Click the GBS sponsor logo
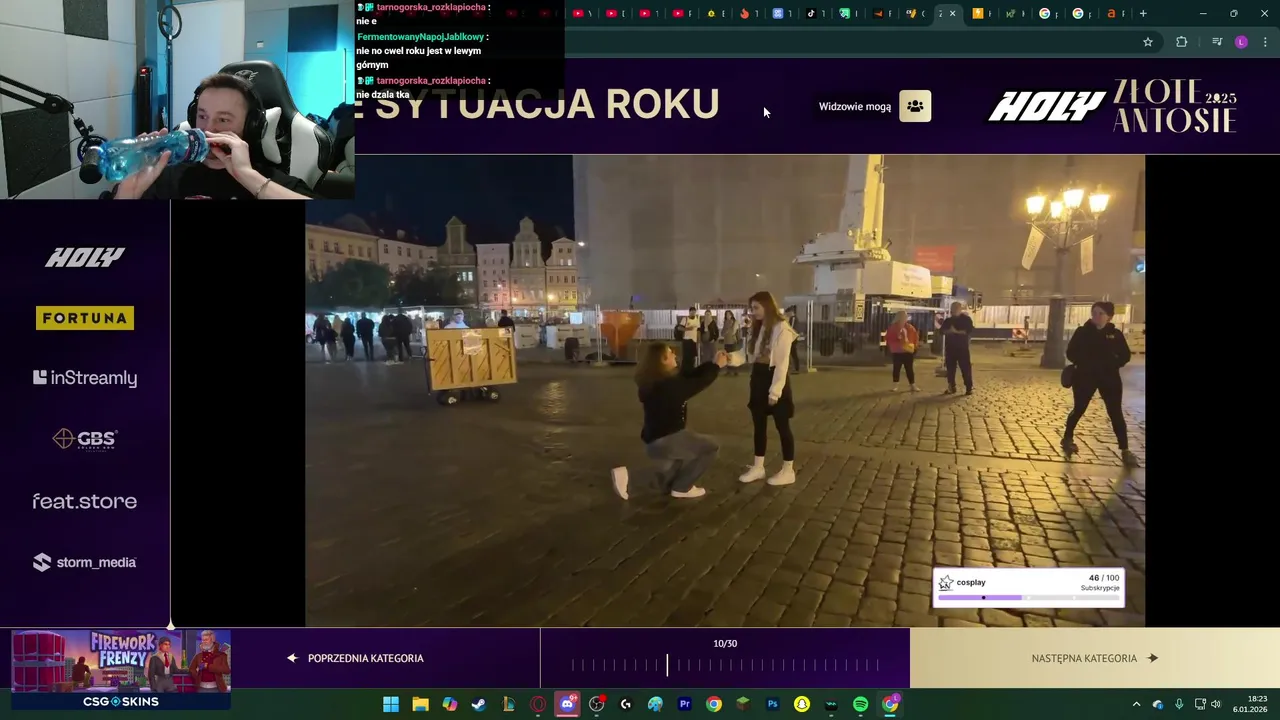 pyautogui.click(x=85, y=439)
